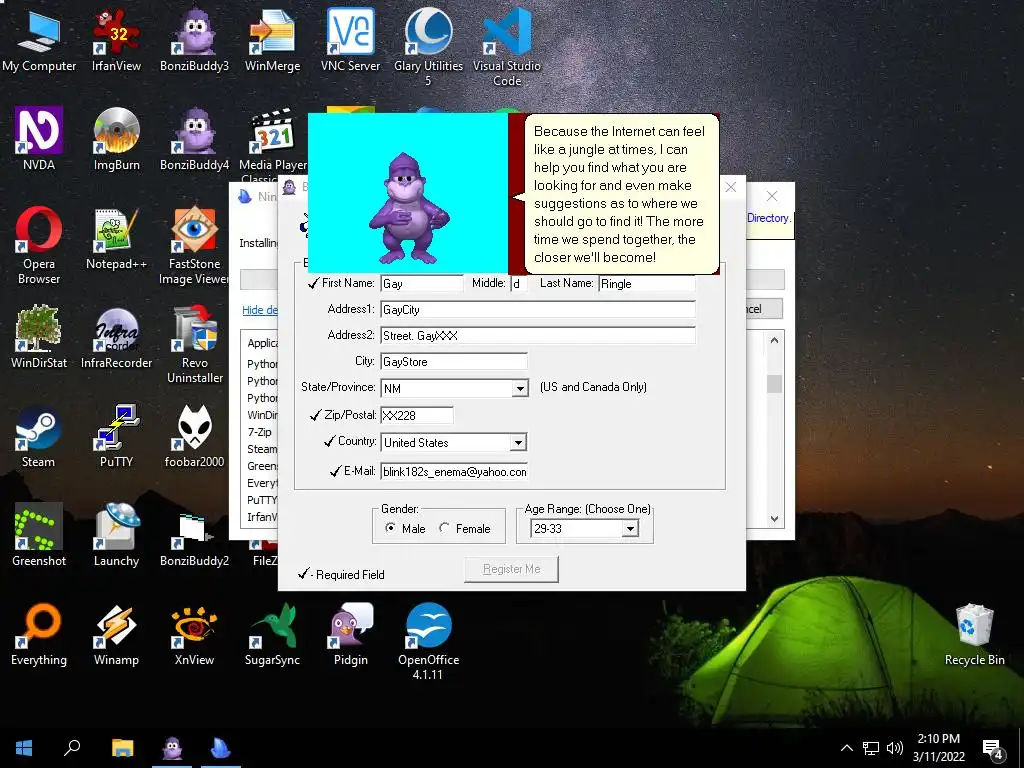Click Hide details link in installer window

pyautogui.click(x=260, y=310)
